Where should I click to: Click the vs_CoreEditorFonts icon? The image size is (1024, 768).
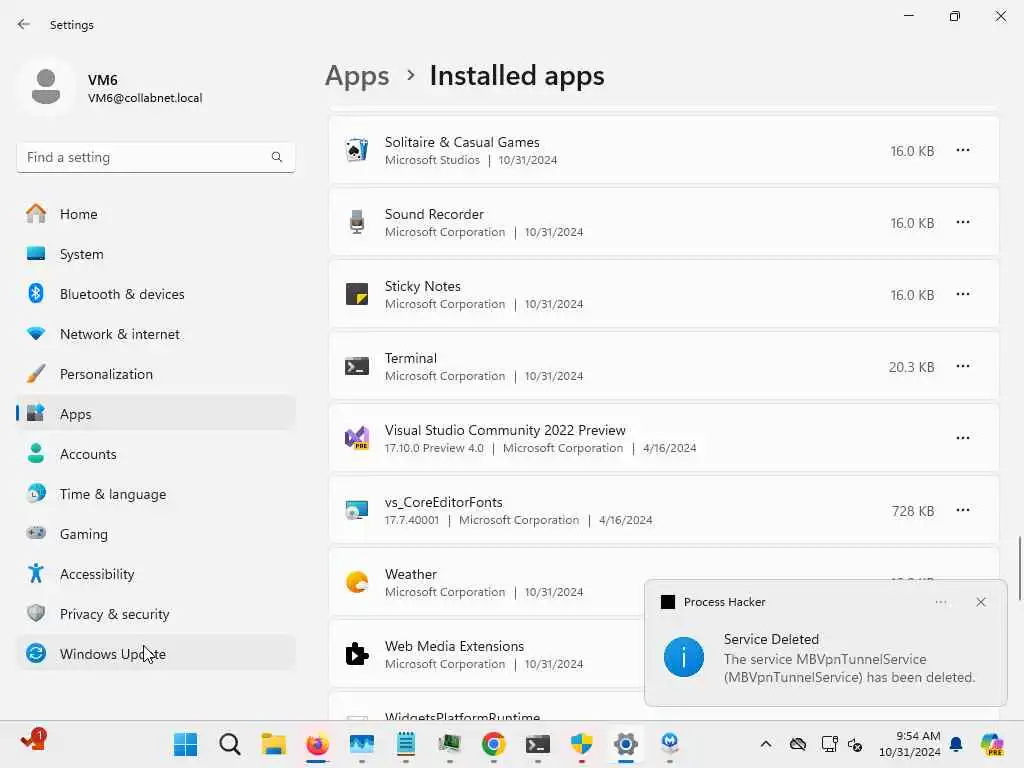tap(357, 510)
